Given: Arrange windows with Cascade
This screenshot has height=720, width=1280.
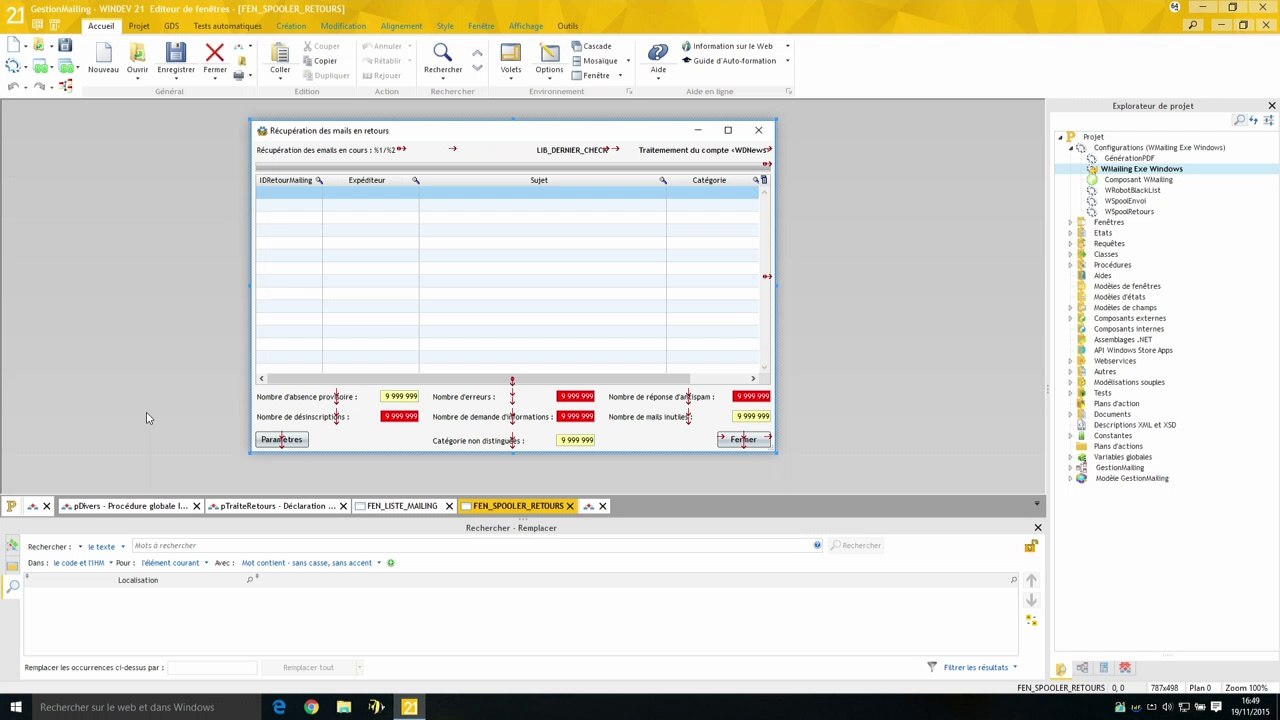Looking at the screenshot, I should (591, 46).
